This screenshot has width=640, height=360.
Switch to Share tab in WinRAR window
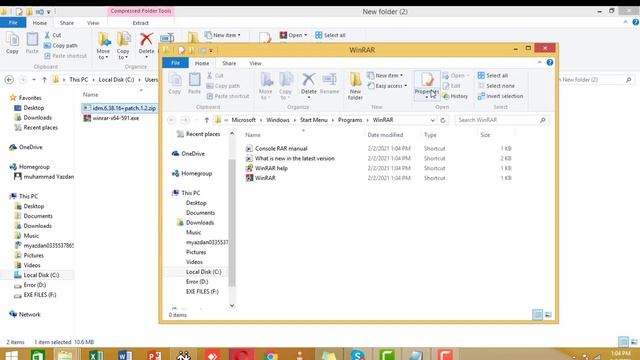click(x=229, y=63)
